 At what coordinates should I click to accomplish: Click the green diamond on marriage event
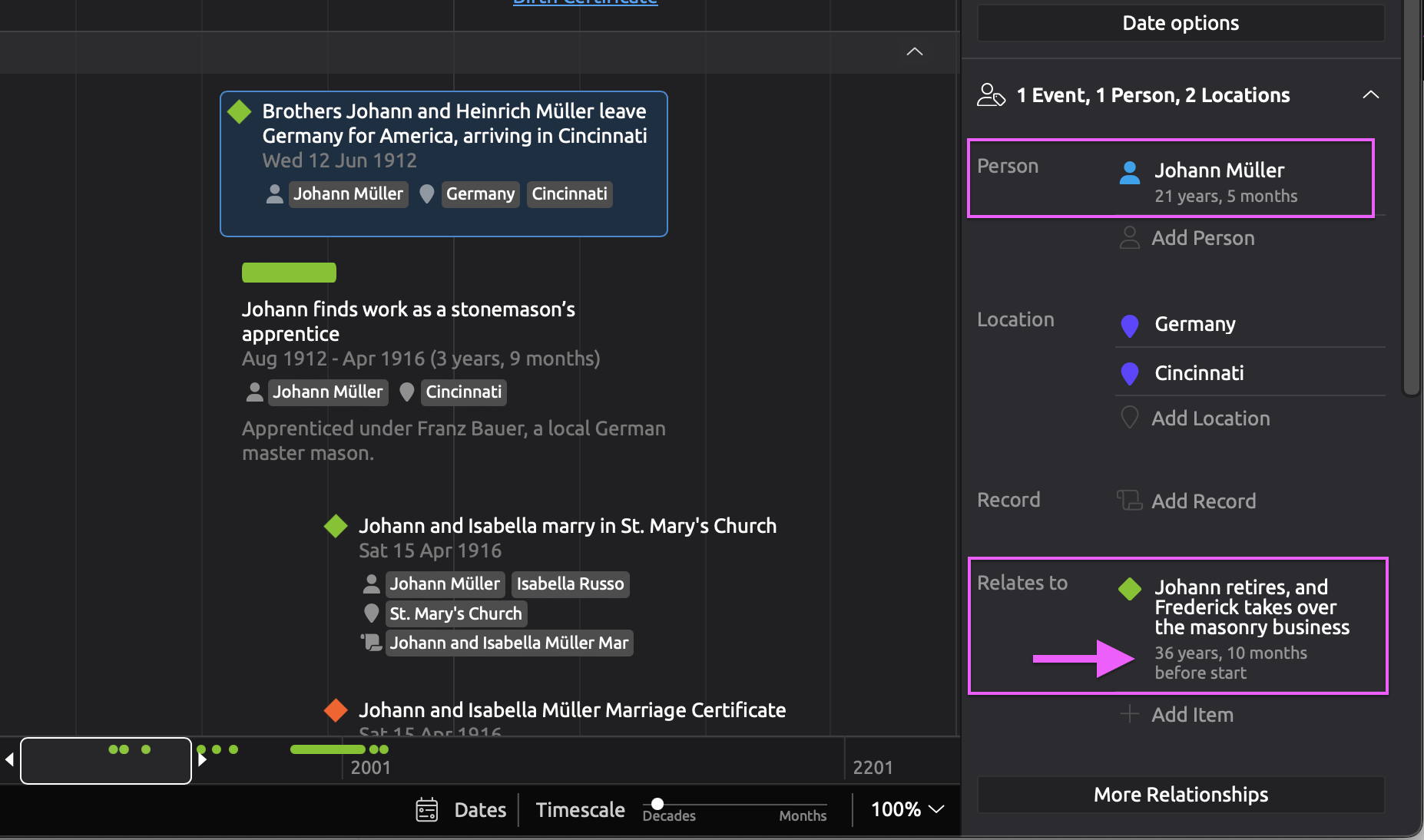(336, 526)
